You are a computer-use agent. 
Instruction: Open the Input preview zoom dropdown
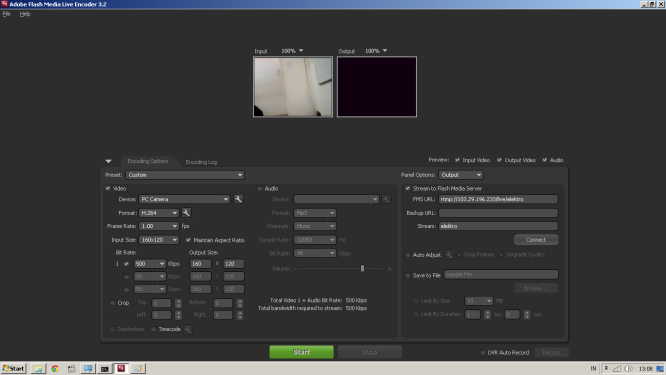point(292,51)
